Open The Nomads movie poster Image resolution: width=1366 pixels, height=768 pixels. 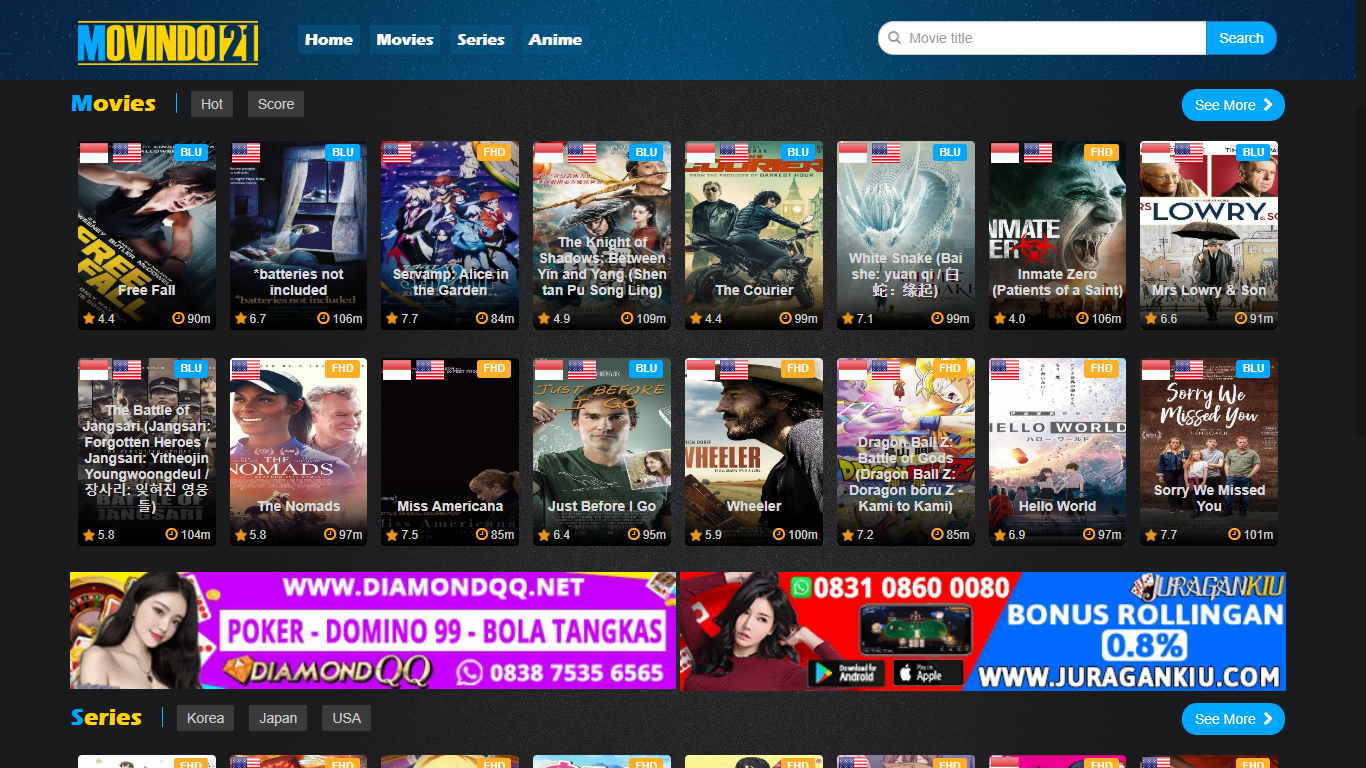point(298,452)
